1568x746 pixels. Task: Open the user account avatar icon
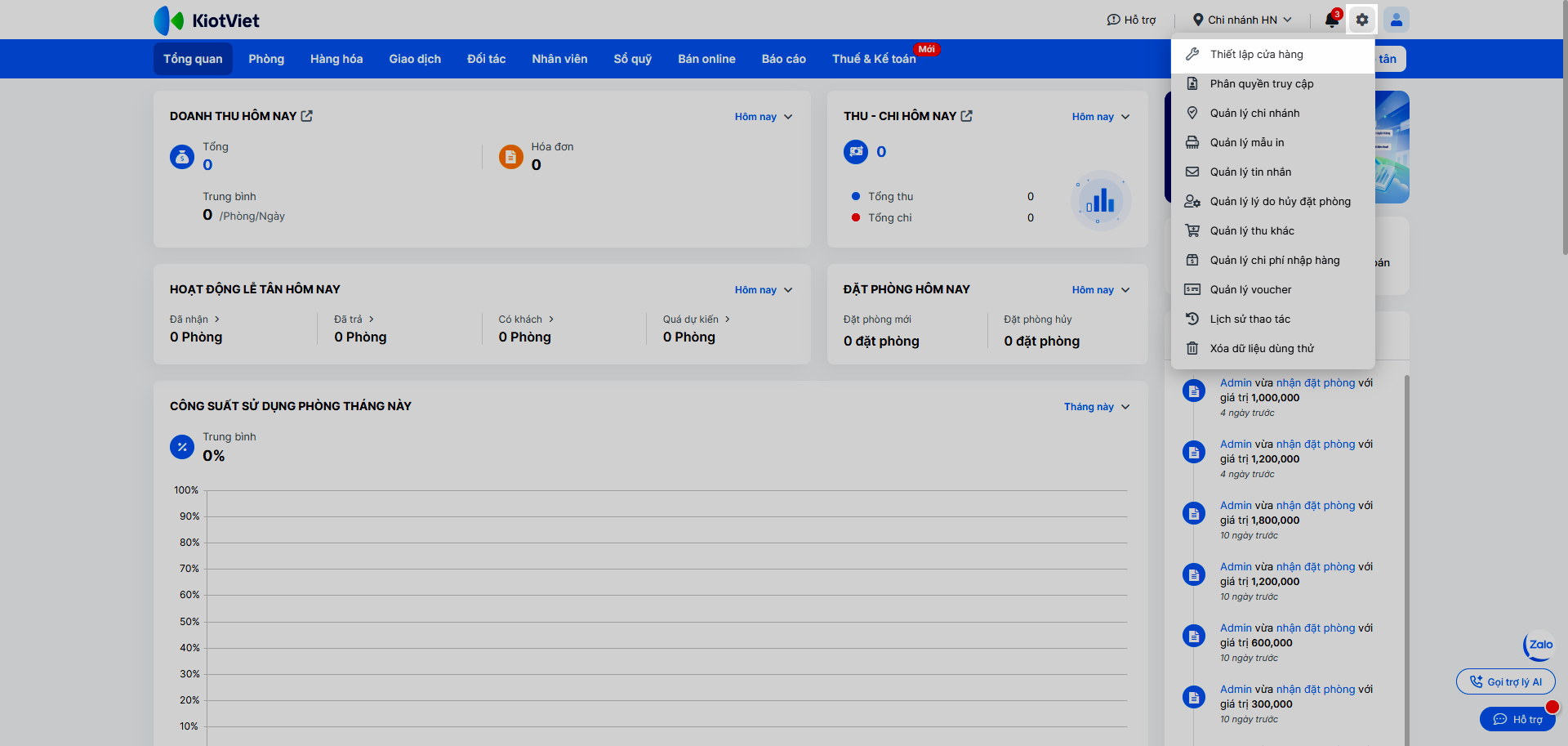tap(1396, 20)
